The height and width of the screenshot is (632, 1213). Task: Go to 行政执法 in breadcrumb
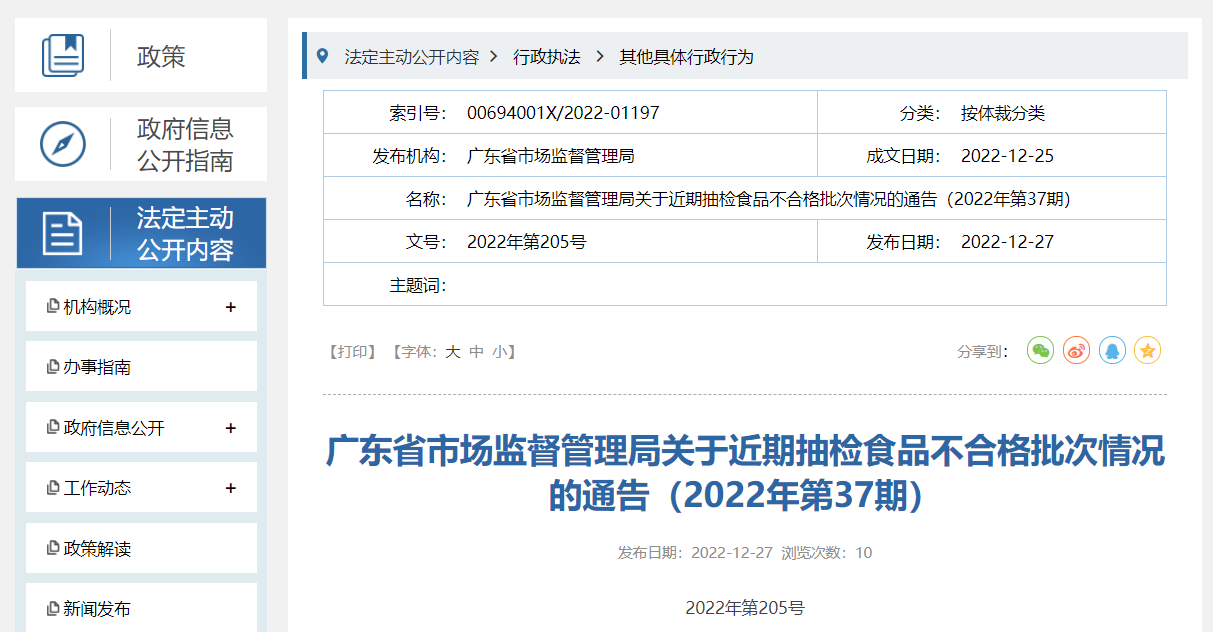pyautogui.click(x=547, y=57)
